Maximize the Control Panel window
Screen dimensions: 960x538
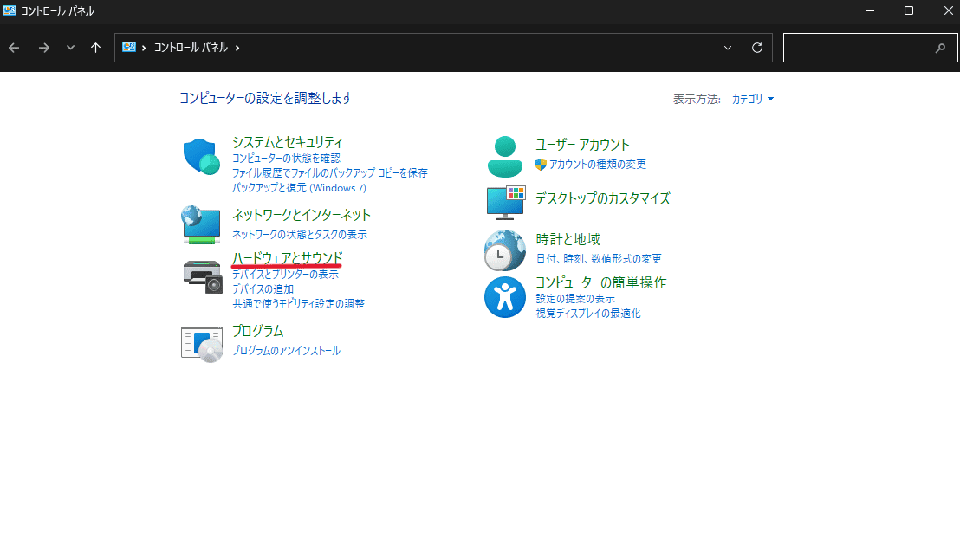tap(909, 11)
